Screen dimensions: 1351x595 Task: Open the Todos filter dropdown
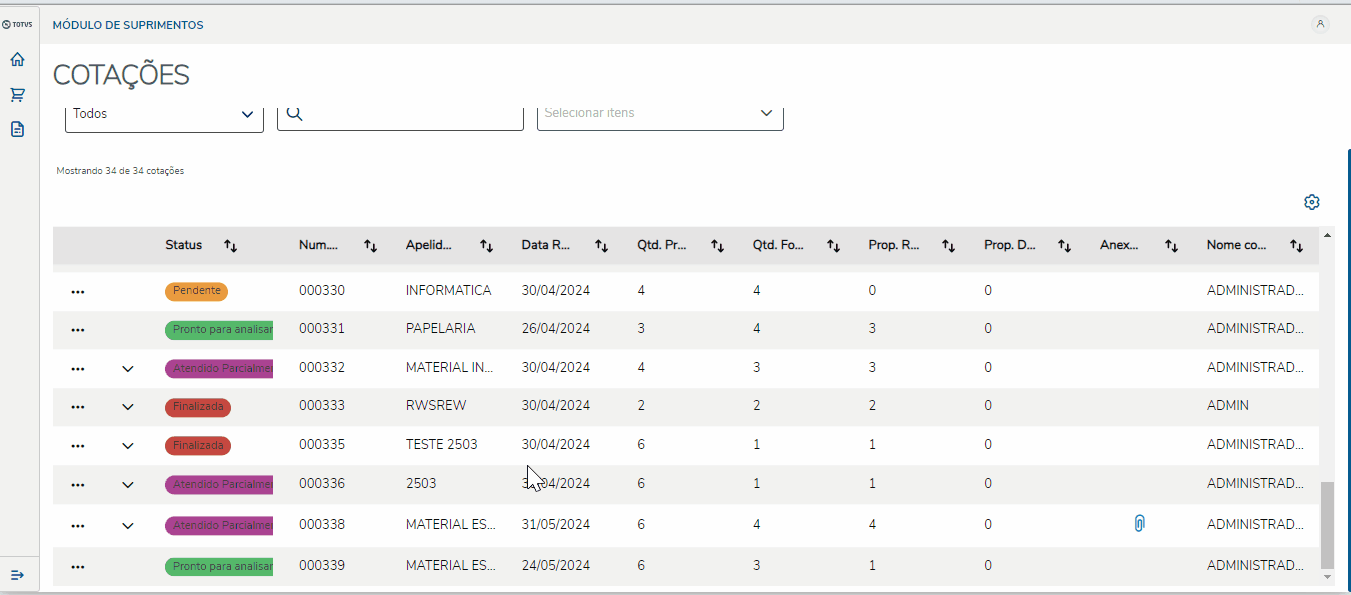(164, 114)
